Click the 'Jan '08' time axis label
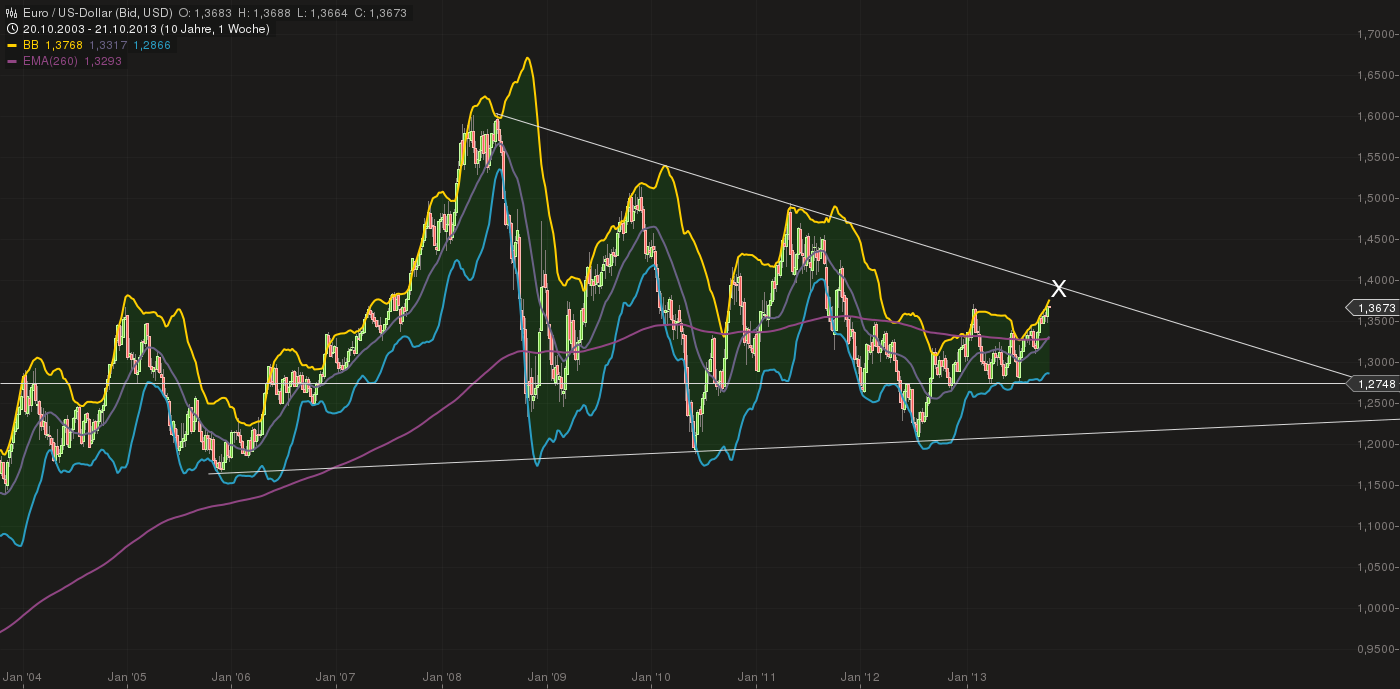Screen dimensions: 1400x689 (441, 677)
